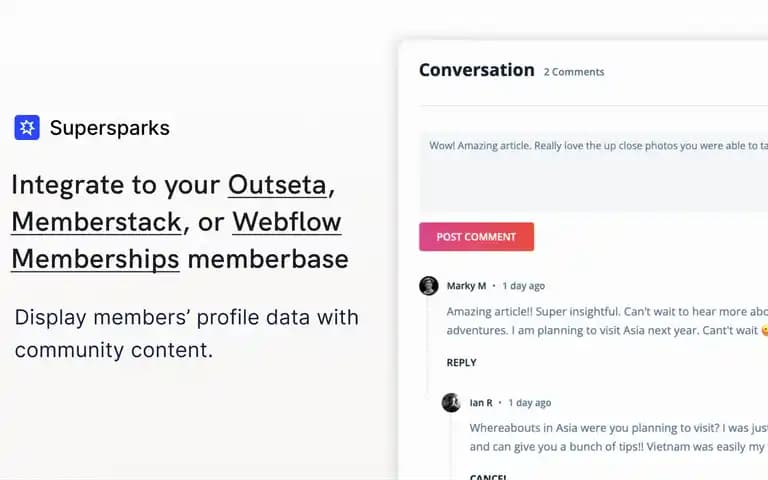Open Marky M's profile avatar
Viewport: 768px width, 480px height.
point(429,286)
